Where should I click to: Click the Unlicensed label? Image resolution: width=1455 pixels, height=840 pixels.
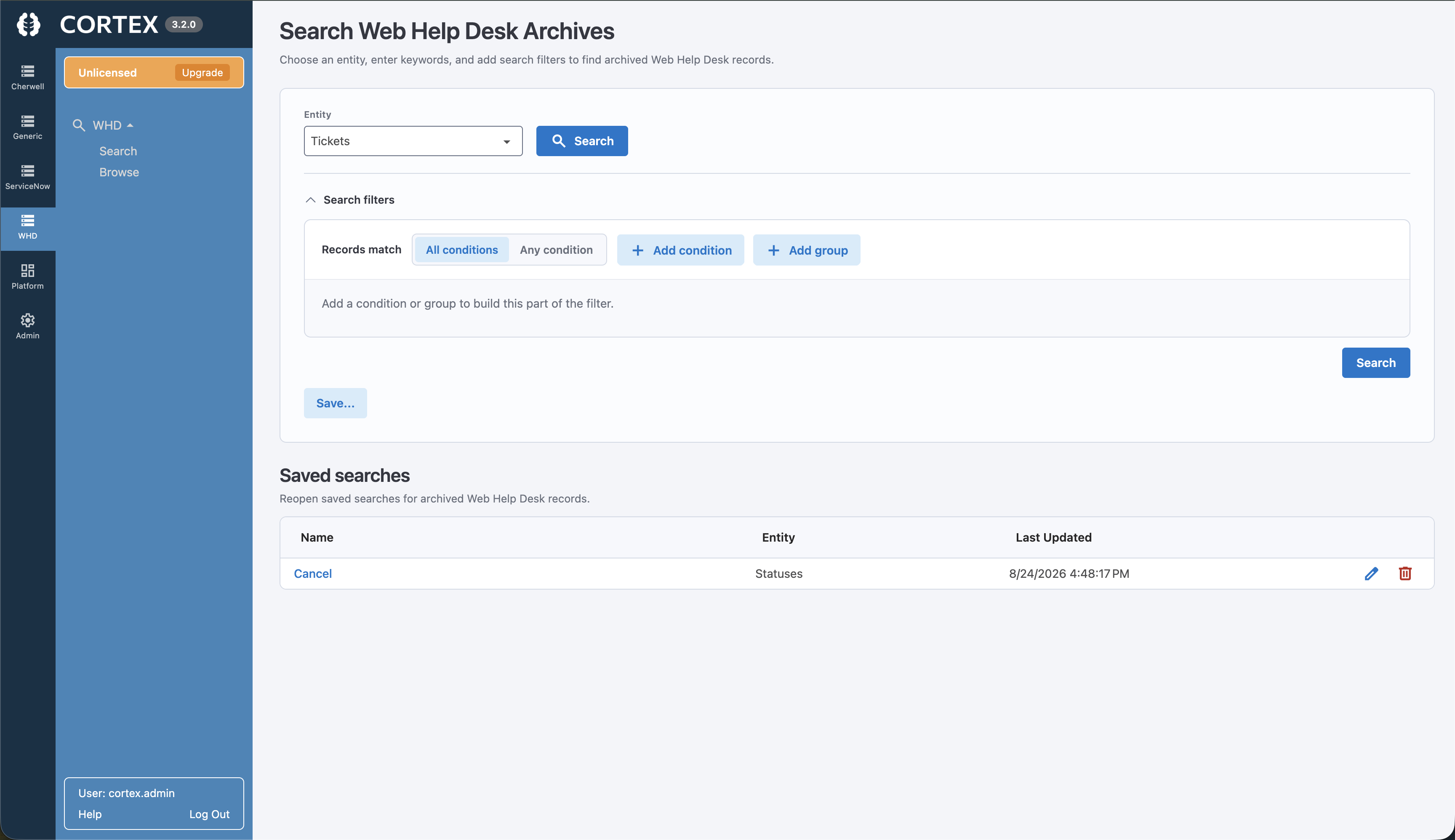pyautogui.click(x=107, y=73)
